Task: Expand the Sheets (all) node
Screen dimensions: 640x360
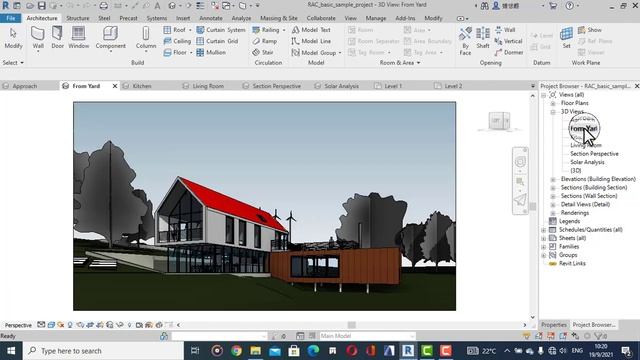Action: point(544,238)
